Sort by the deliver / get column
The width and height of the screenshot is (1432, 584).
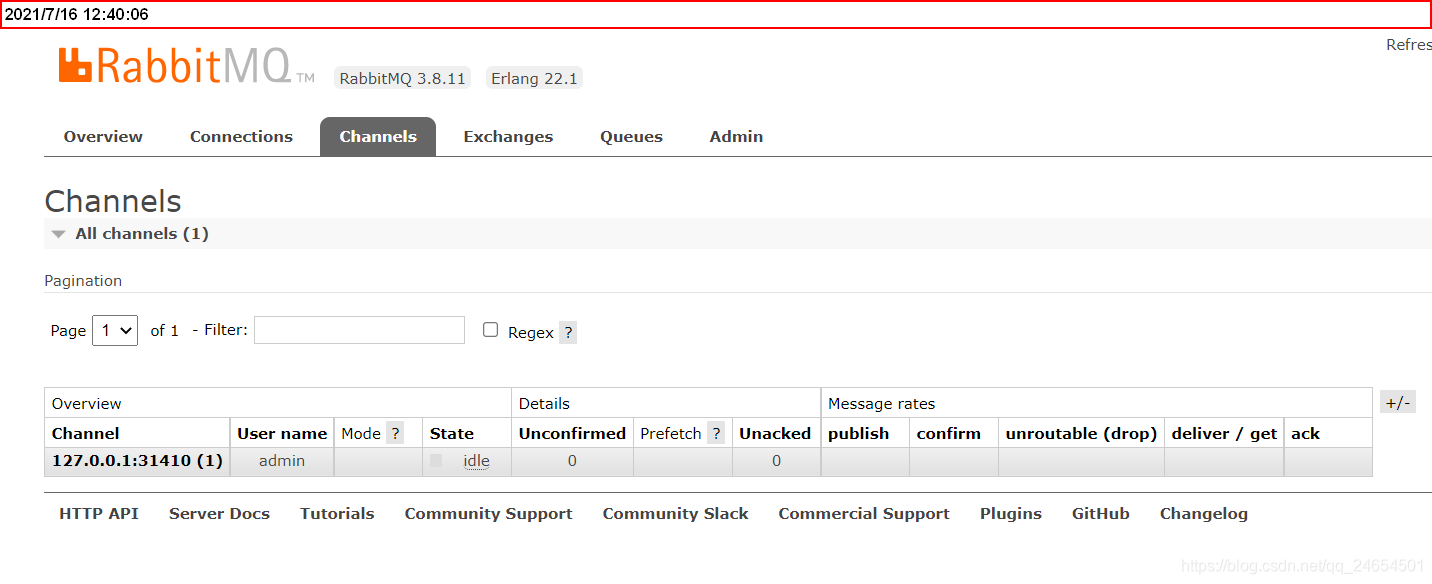[1224, 434]
